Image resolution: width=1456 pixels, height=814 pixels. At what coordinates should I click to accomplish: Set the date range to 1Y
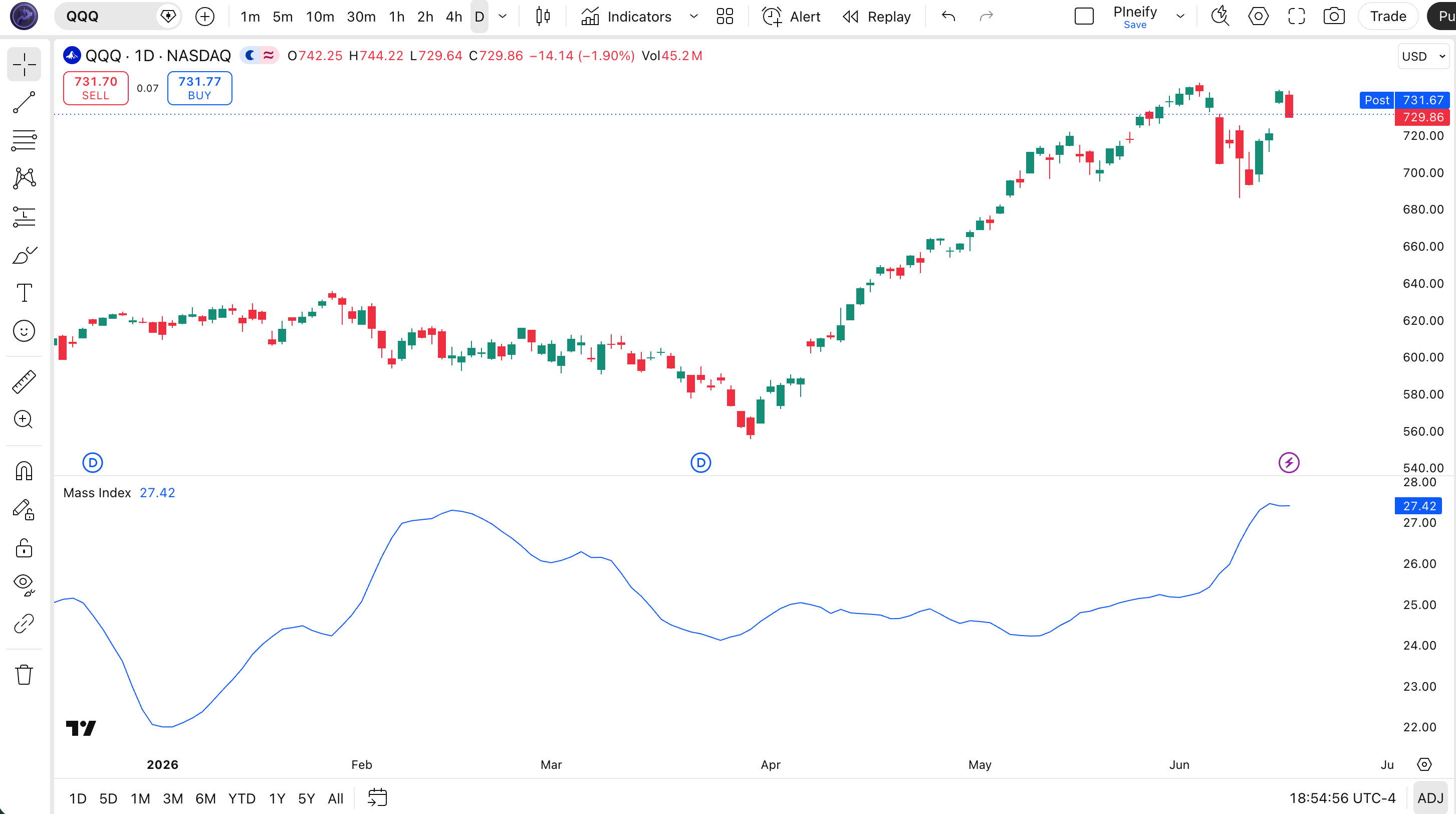pyautogui.click(x=277, y=799)
